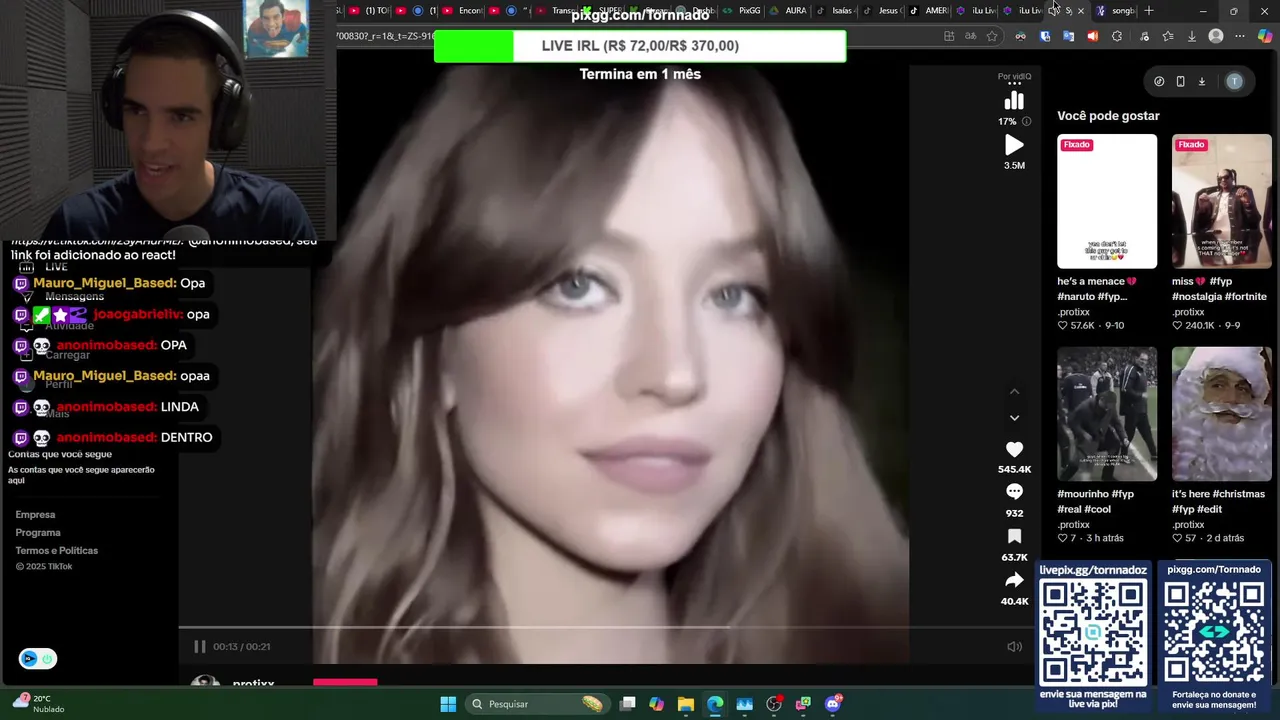Open the Programa footer link
Image resolution: width=1280 pixels, height=720 pixels.
[38, 533]
